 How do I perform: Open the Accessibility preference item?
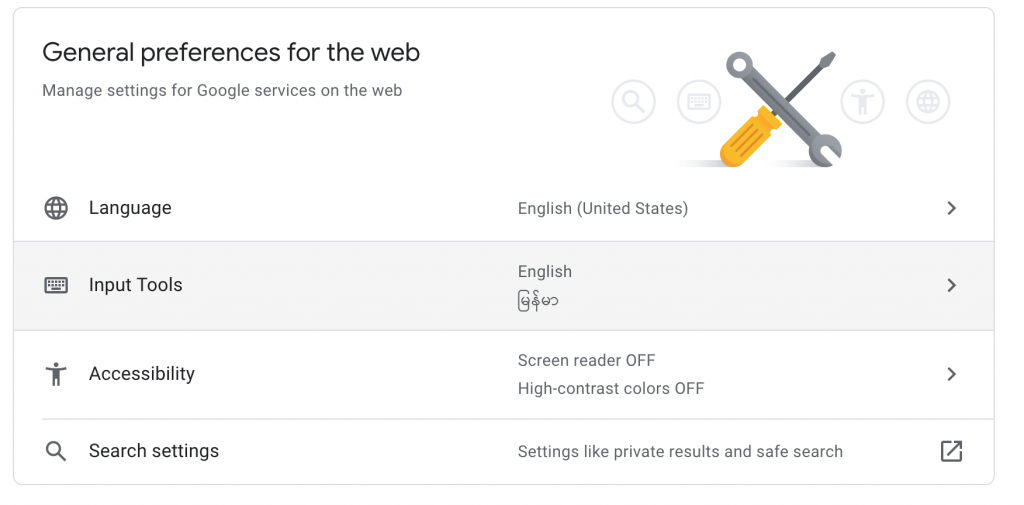click(x=504, y=374)
